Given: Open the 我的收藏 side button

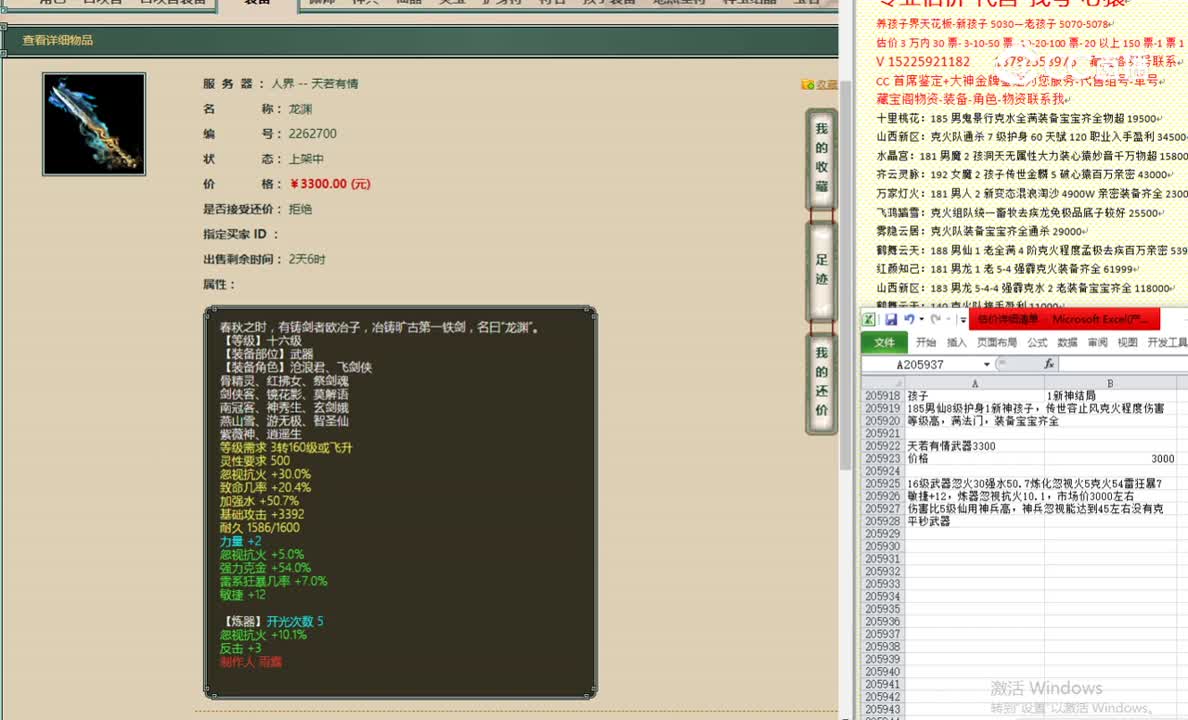Looking at the screenshot, I should pos(821,157).
